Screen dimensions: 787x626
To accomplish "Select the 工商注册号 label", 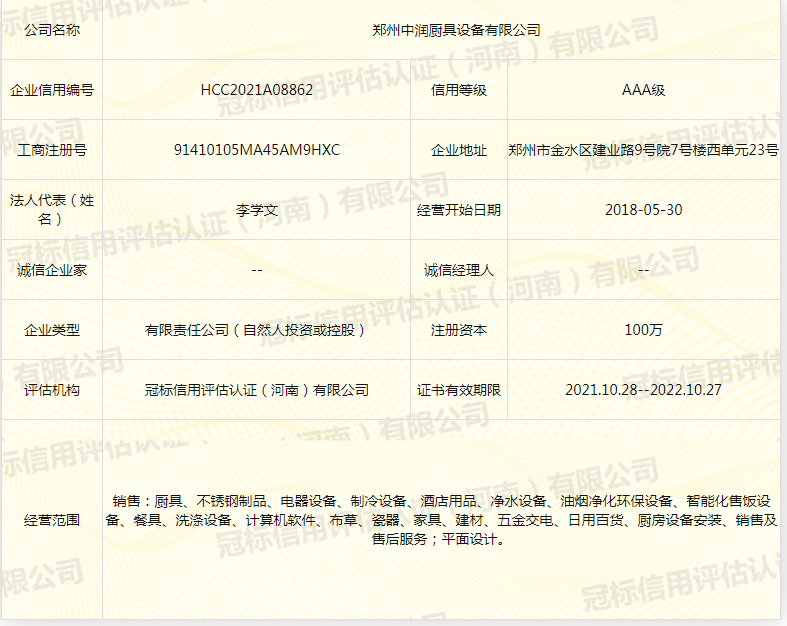I will pyautogui.click(x=51, y=150).
